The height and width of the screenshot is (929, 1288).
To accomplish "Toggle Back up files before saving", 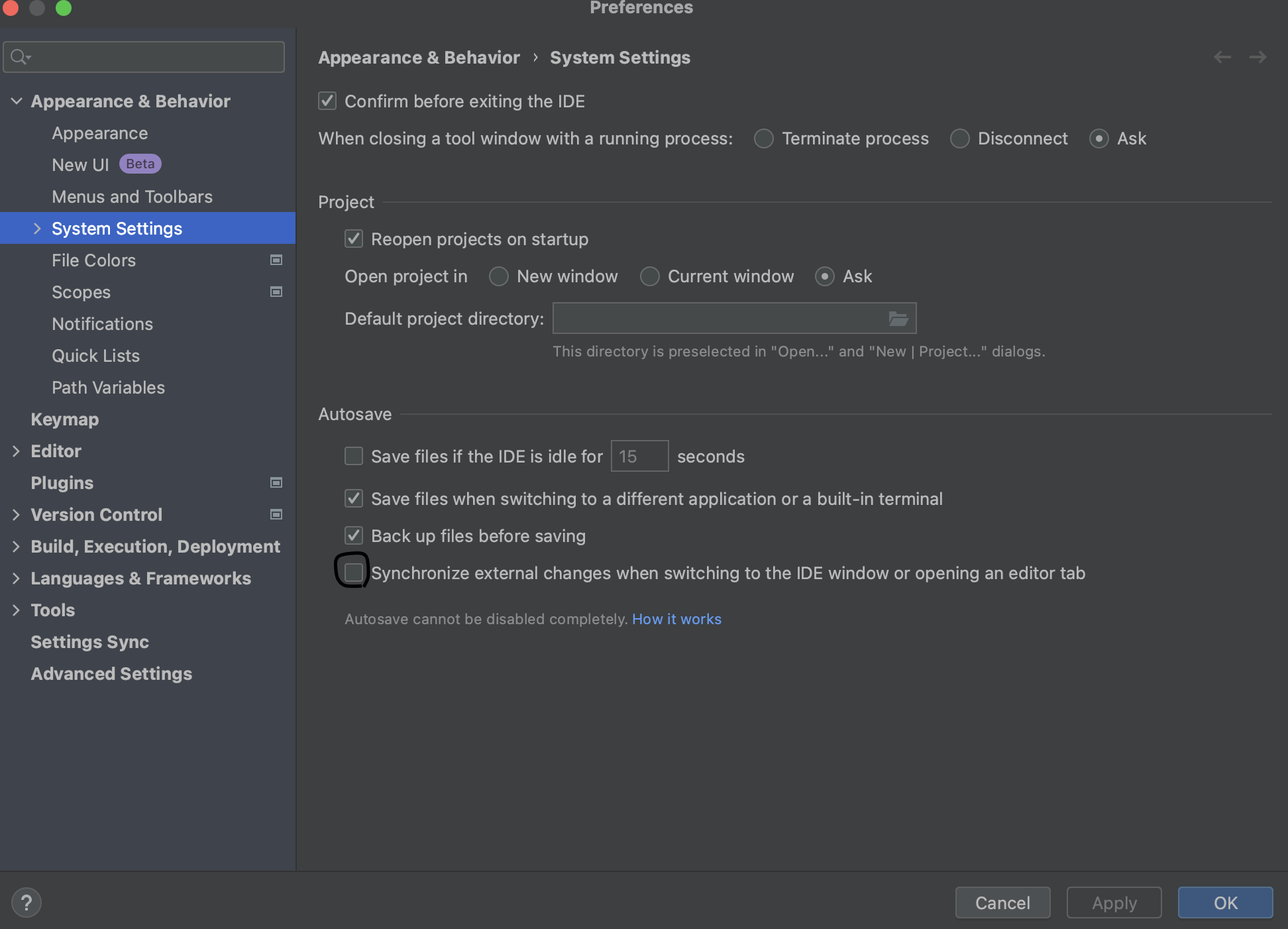I will tap(354, 535).
